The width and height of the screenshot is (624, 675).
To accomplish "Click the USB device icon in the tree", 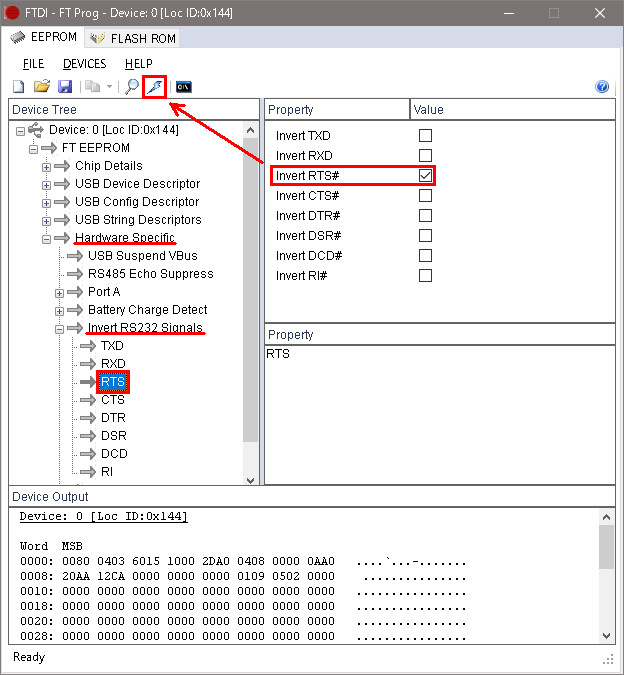I will [x=36, y=130].
